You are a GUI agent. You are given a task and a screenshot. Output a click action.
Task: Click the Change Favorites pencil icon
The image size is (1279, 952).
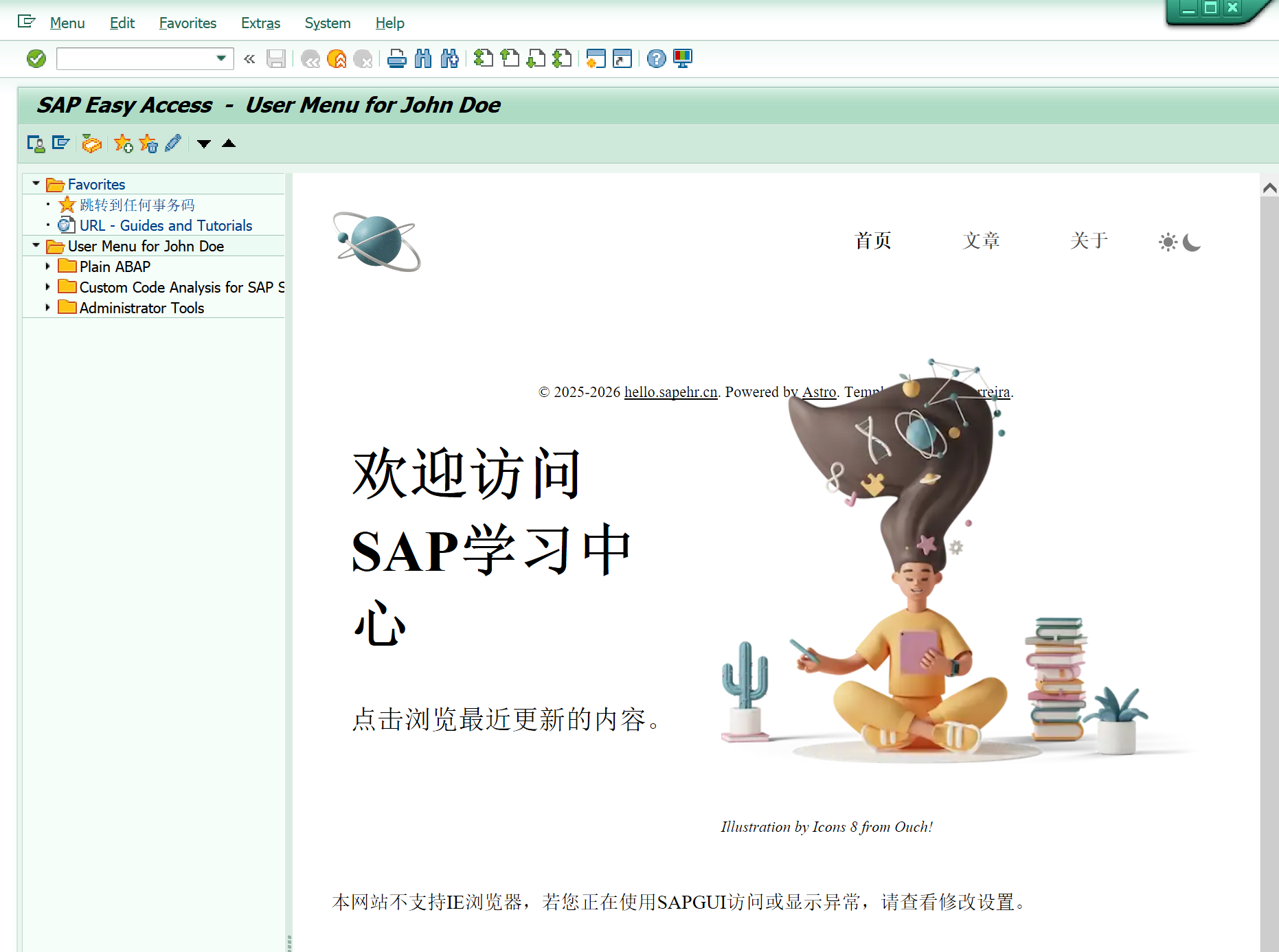pyautogui.click(x=173, y=144)
